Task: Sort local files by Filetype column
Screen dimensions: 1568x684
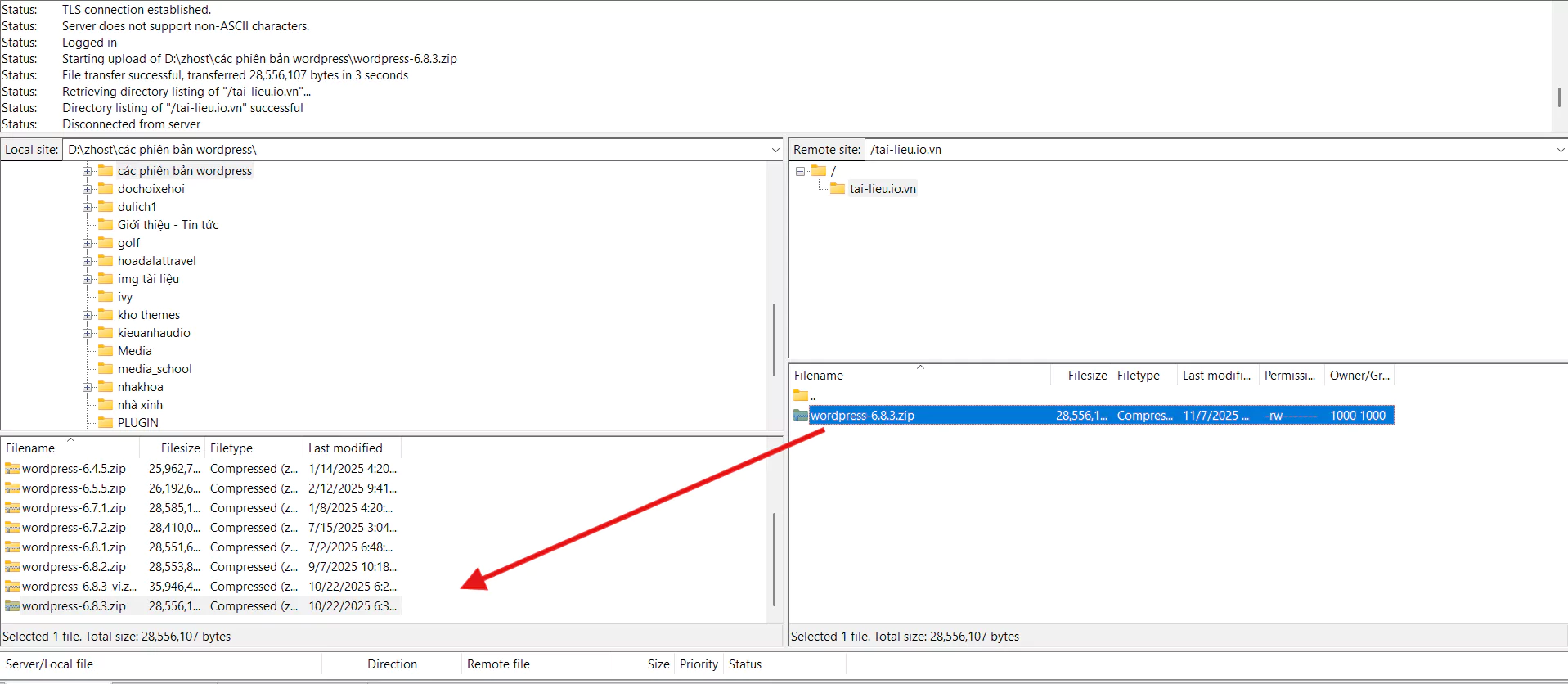Action: (x=231, y=448)
